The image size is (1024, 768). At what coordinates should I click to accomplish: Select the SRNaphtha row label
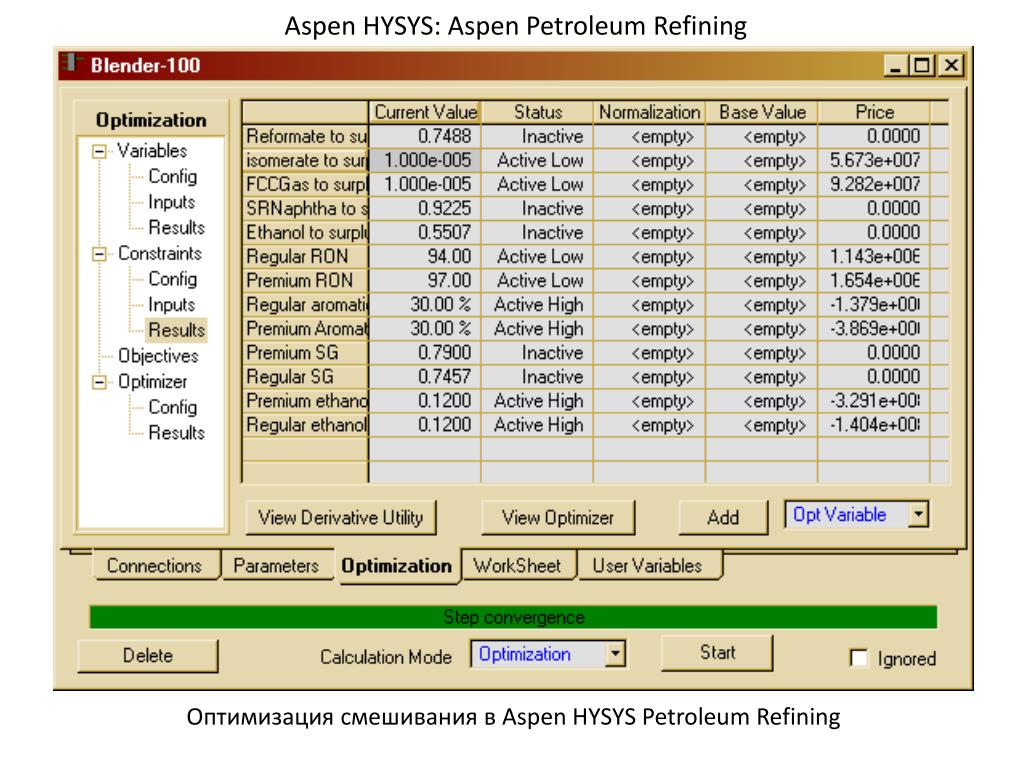pos(306,209)
